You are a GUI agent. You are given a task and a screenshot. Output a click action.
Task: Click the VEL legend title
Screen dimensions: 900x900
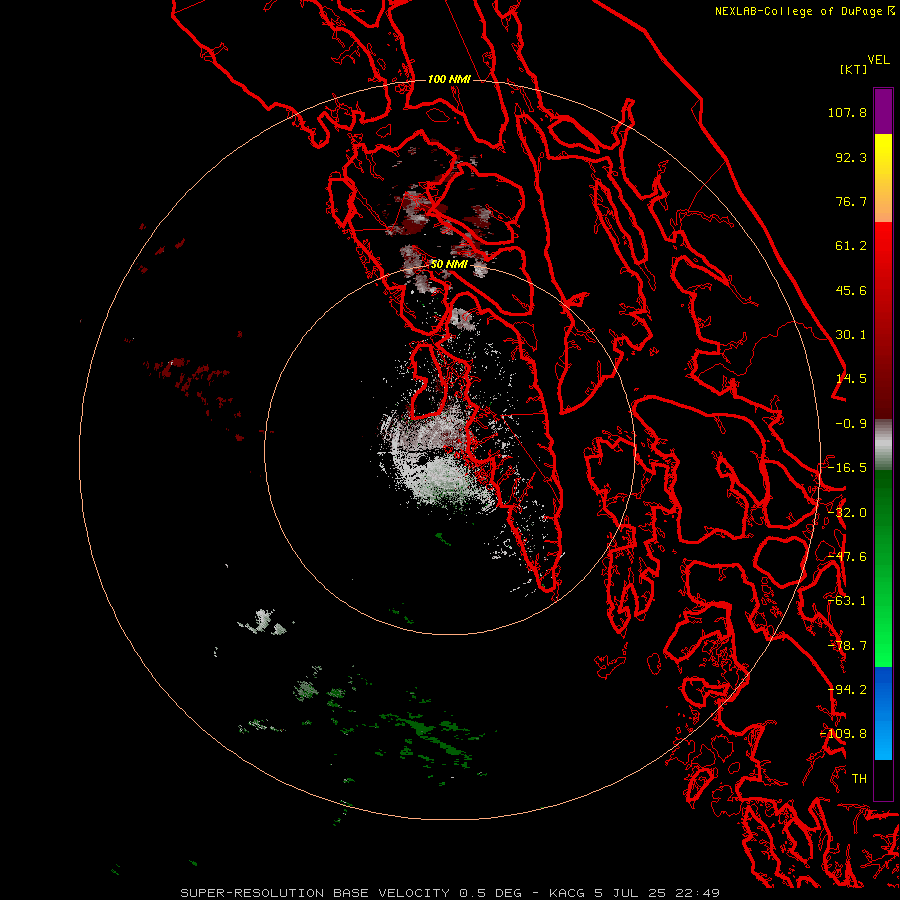tap(878, 60)
